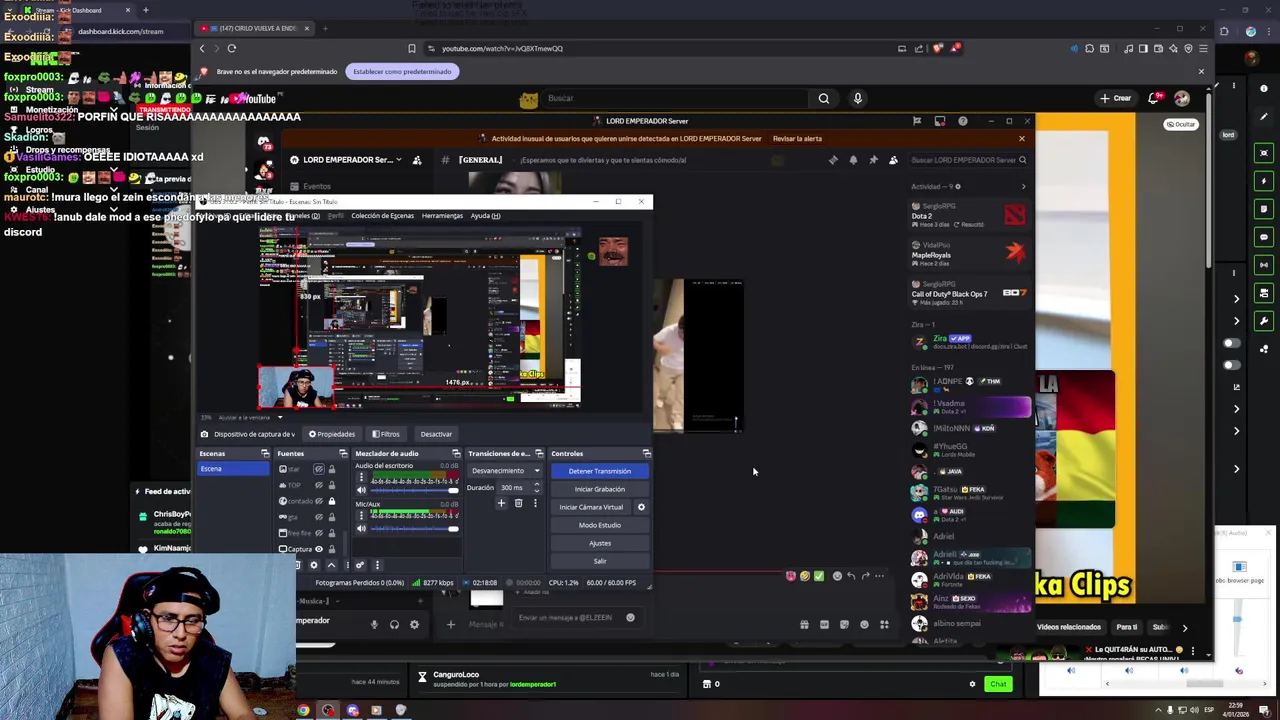Screen dimensions: 1280x720
Task: Open pinned messages in Discord
Action: (x=873, y=160)
